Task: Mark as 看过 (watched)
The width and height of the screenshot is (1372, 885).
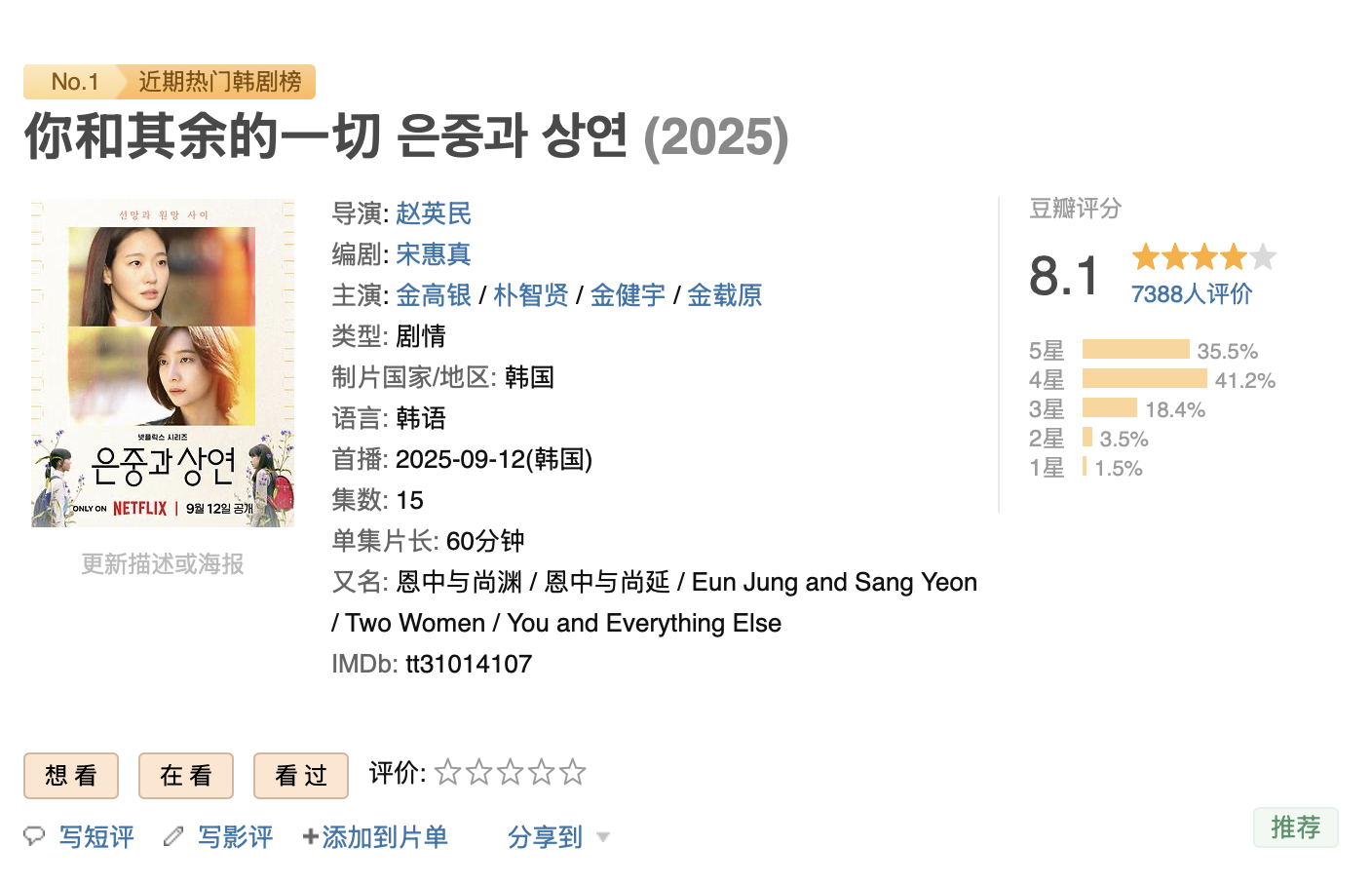Action: pyautogui.click(x=301, y=776)
